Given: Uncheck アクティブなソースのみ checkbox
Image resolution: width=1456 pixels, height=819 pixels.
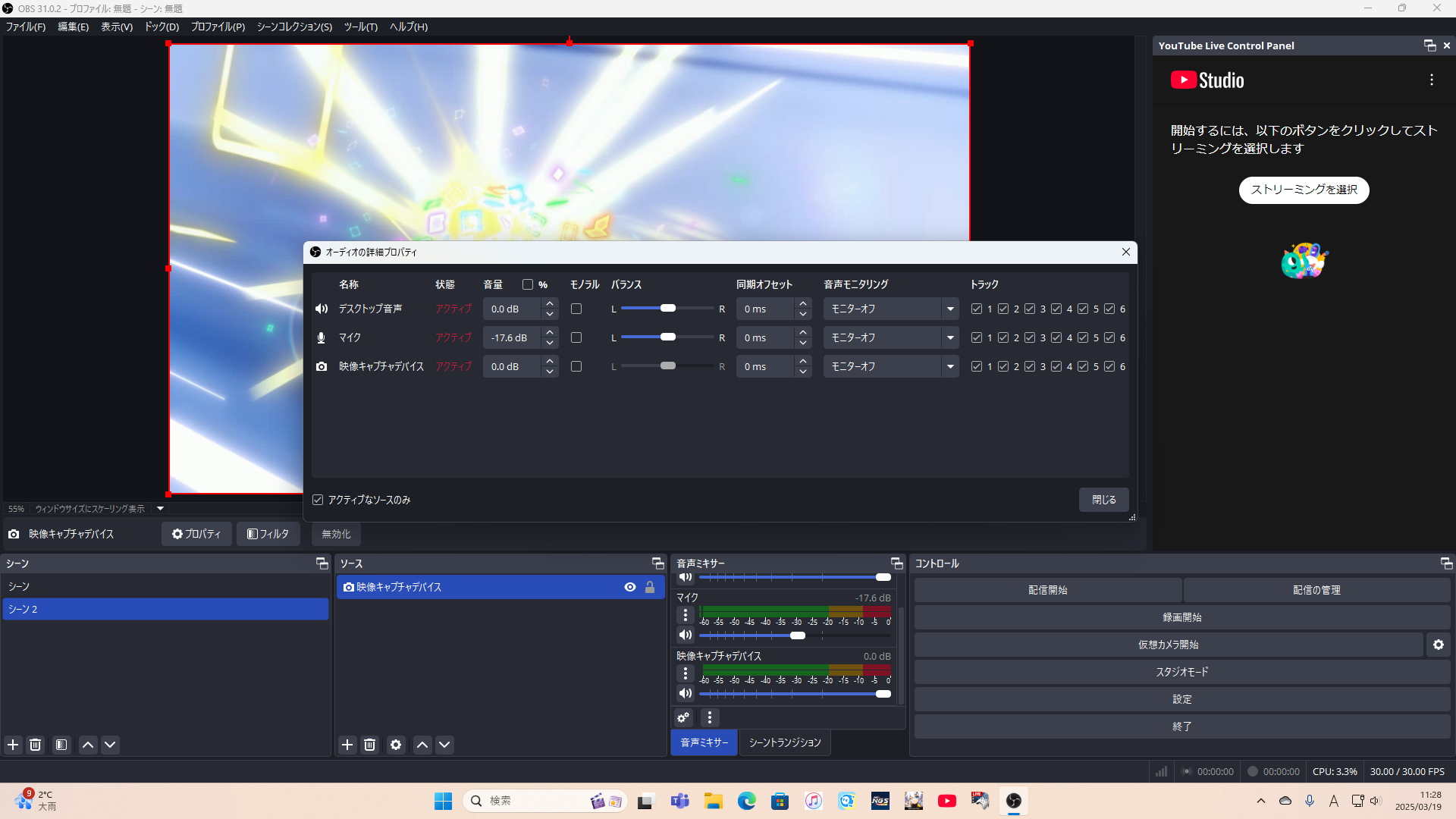Looking at the screenshot, I should tap(318, 500).
